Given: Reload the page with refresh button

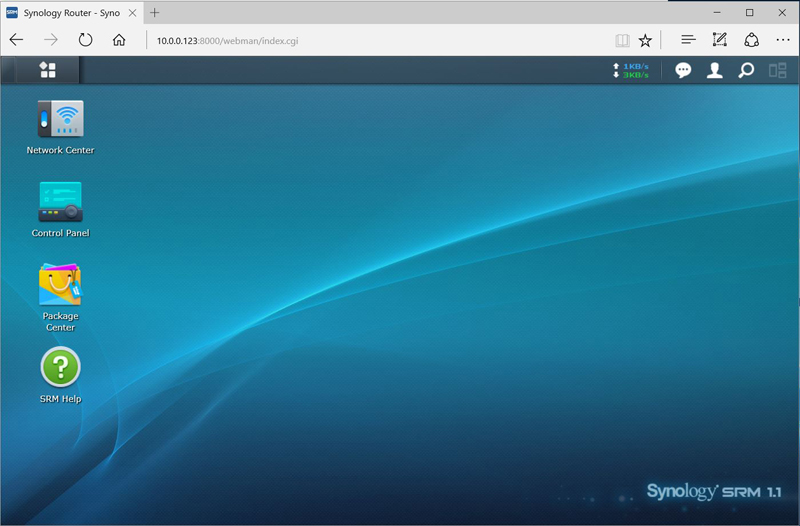Looking at the screenshot, I should point(85,40).
